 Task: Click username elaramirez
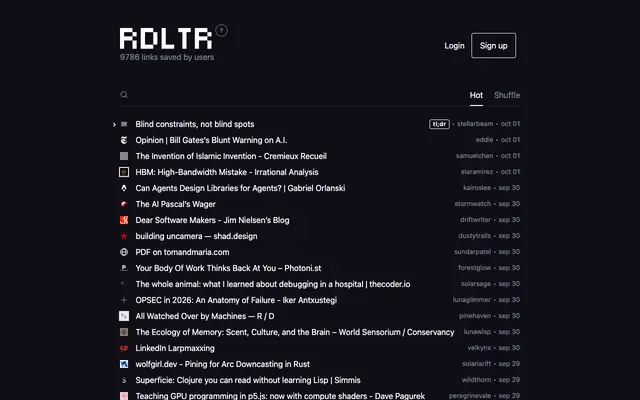point(477,172)
